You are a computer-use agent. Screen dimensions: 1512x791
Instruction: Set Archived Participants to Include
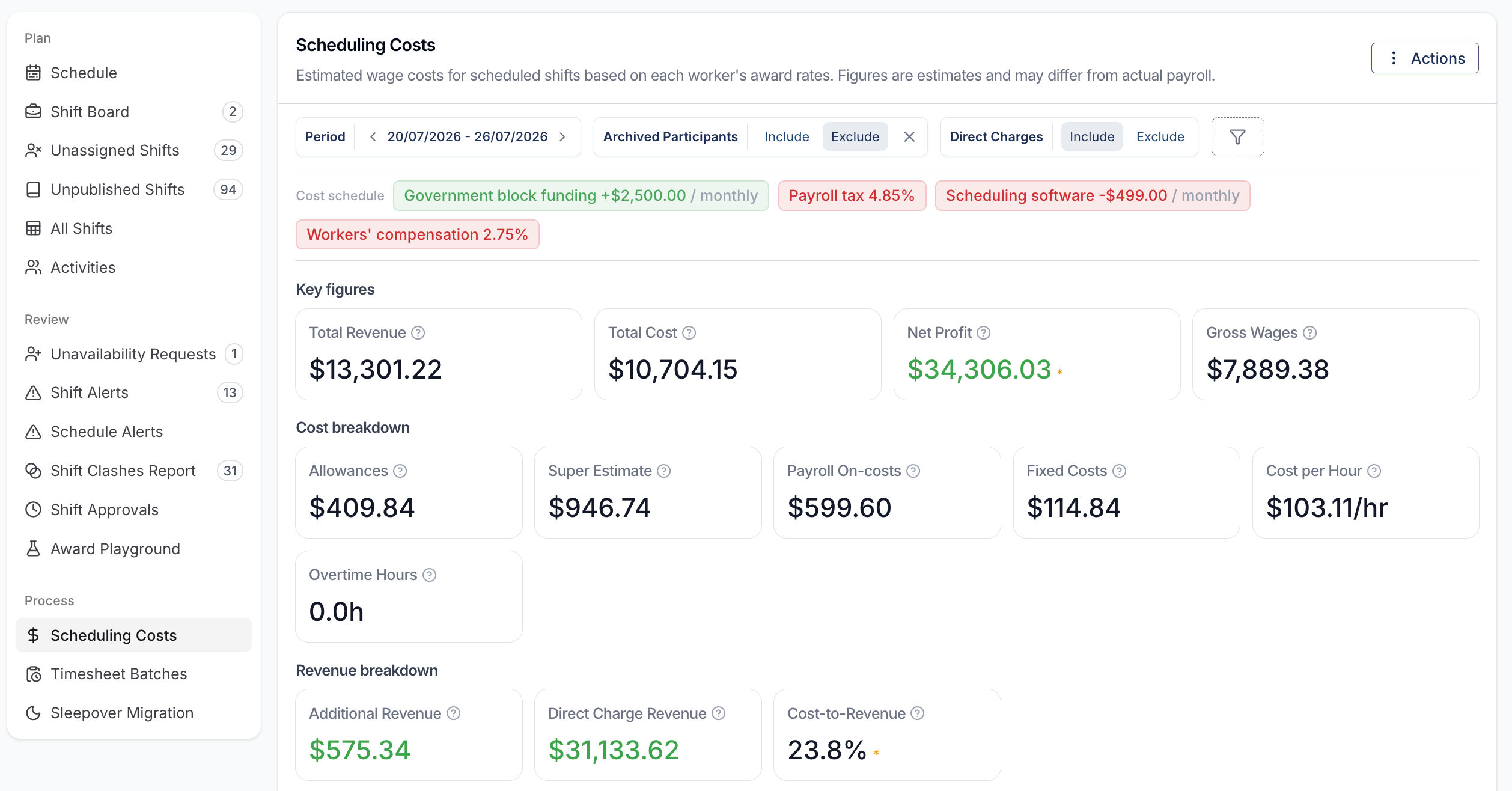point(787,137)
